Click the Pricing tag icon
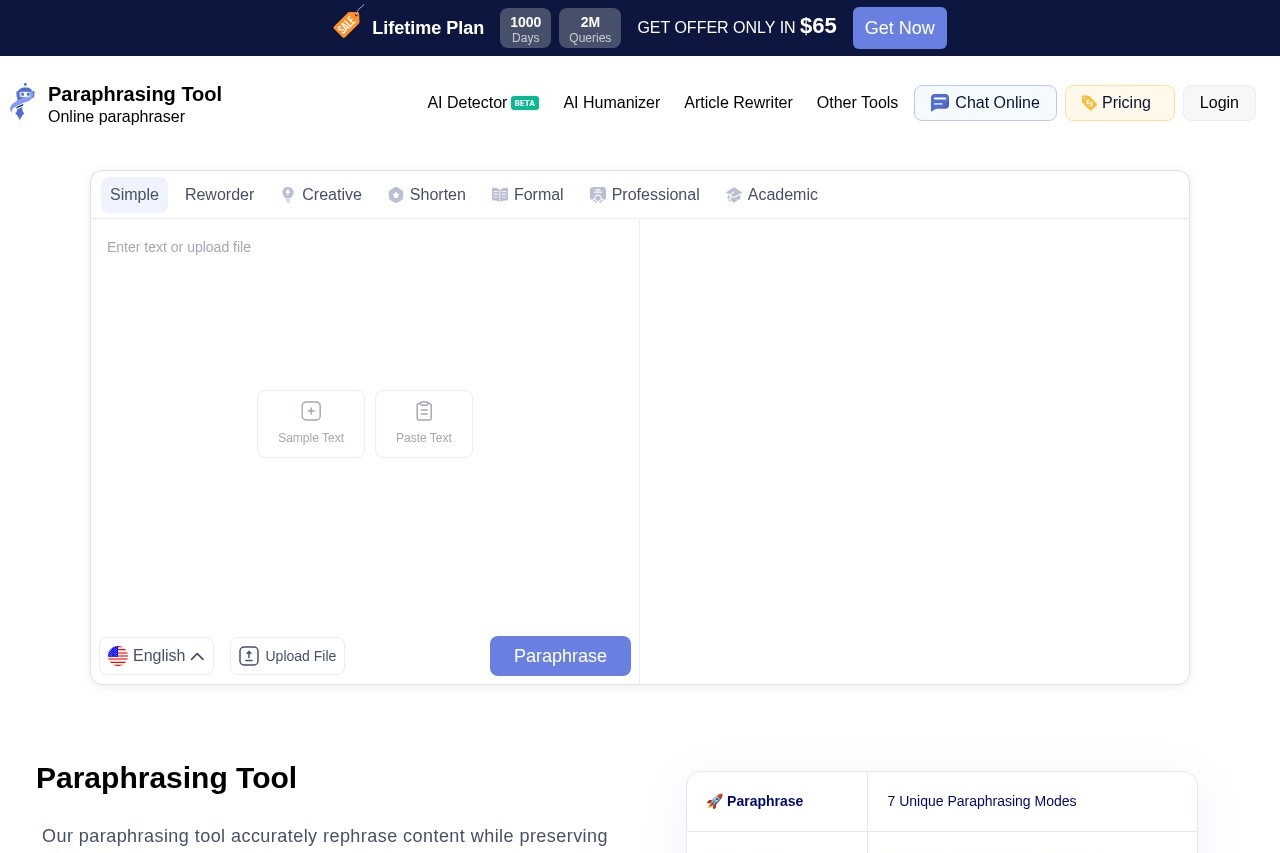The width and height of the screenshot is (1280, 853). click(x=1089, y=102)
